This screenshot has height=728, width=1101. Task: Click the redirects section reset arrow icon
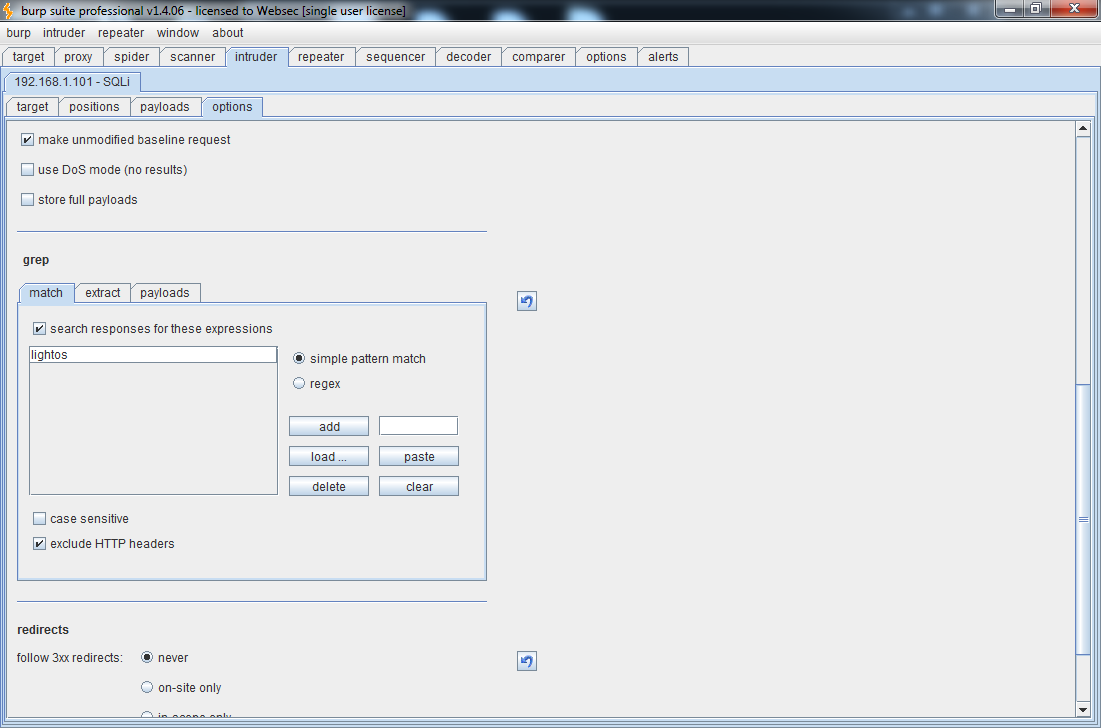[x=527, y=661]
